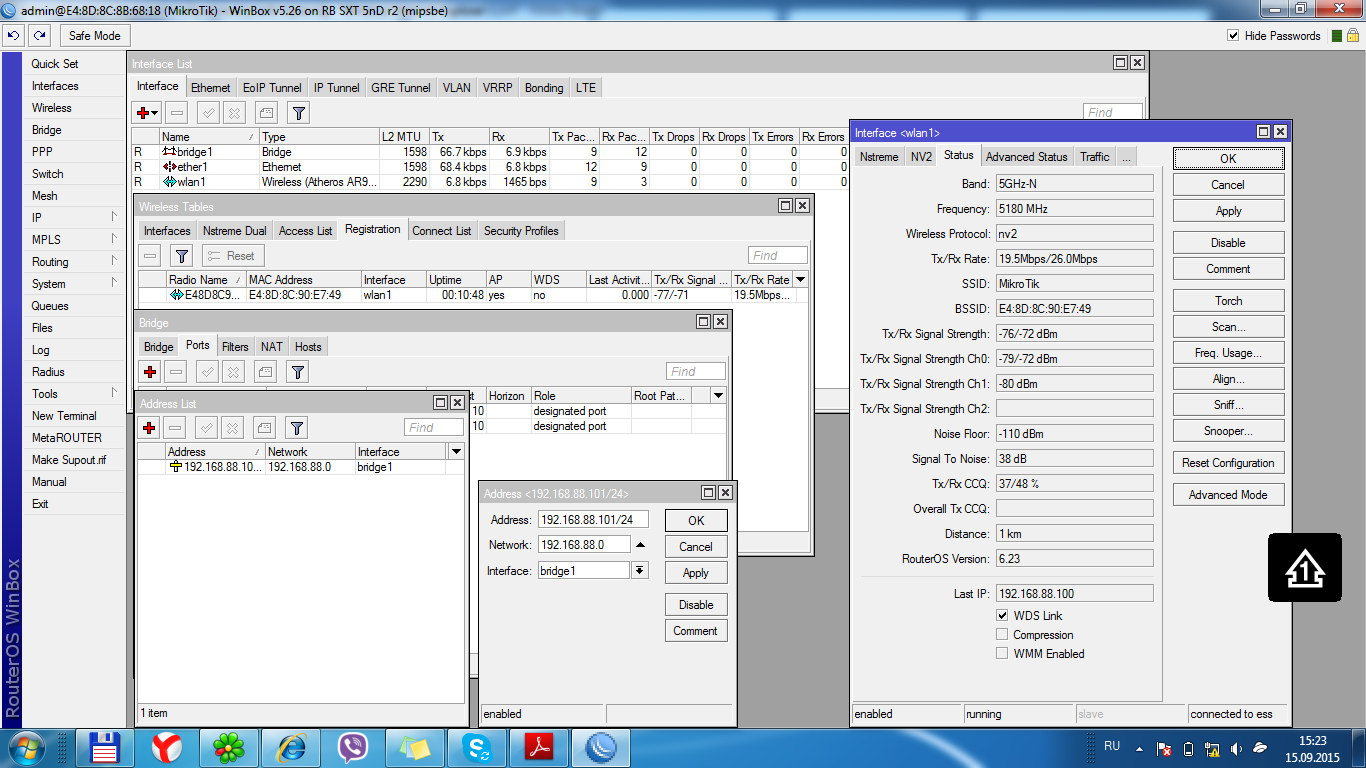This screenshot has width=1366, height=768.
Task: Click the save floppy icon in taskbar
Action: coord(105,748)
